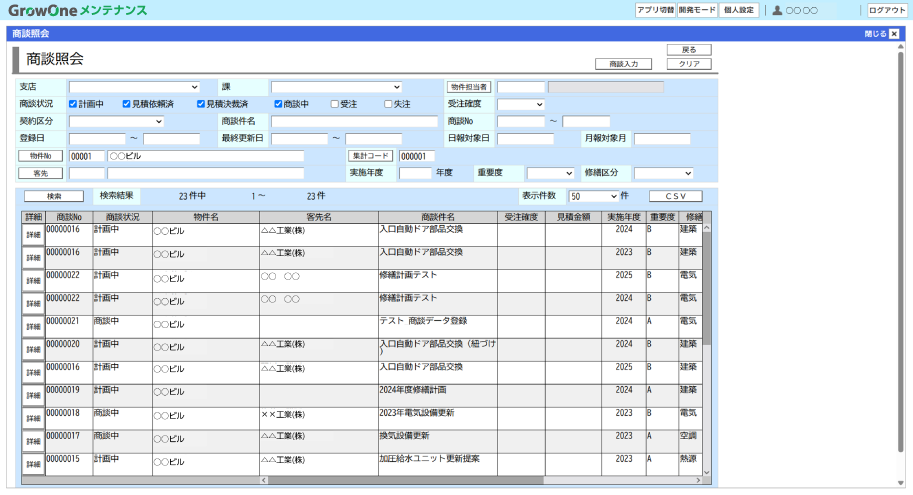
Task: Click the user profile icon
Action: (777, 10)
